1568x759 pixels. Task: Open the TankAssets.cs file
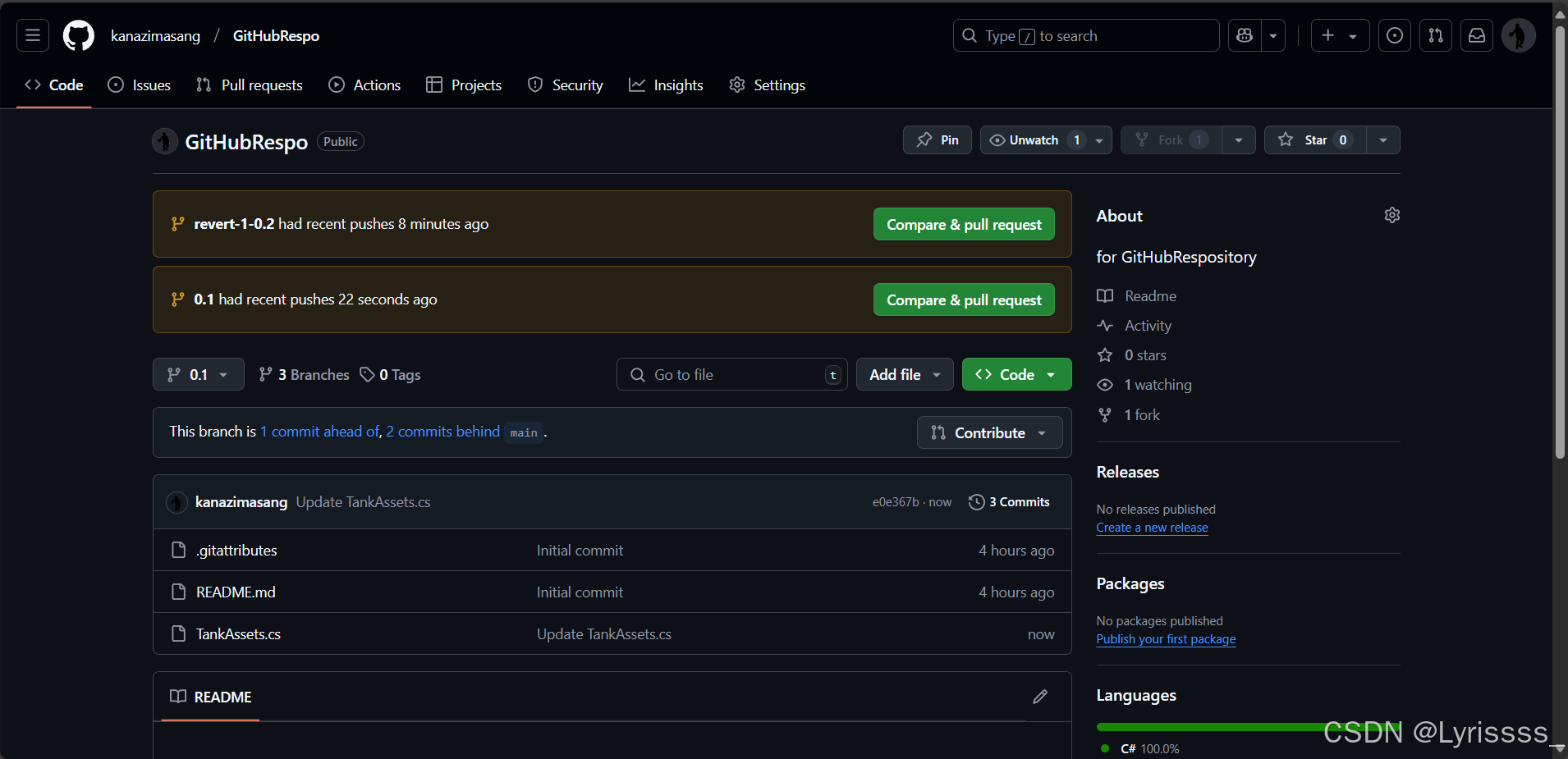(238, 634)
